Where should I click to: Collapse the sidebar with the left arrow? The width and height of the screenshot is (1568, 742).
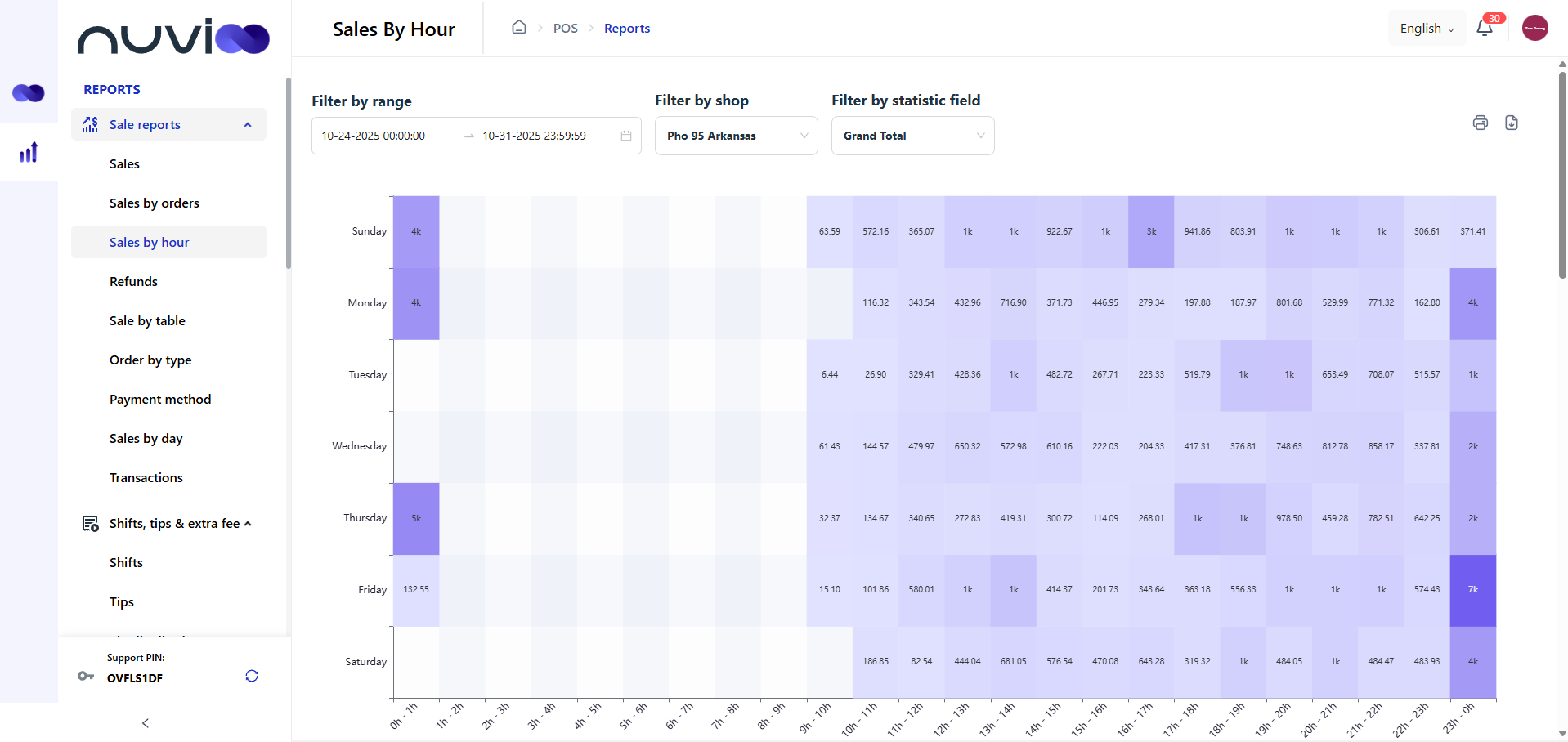146,723
